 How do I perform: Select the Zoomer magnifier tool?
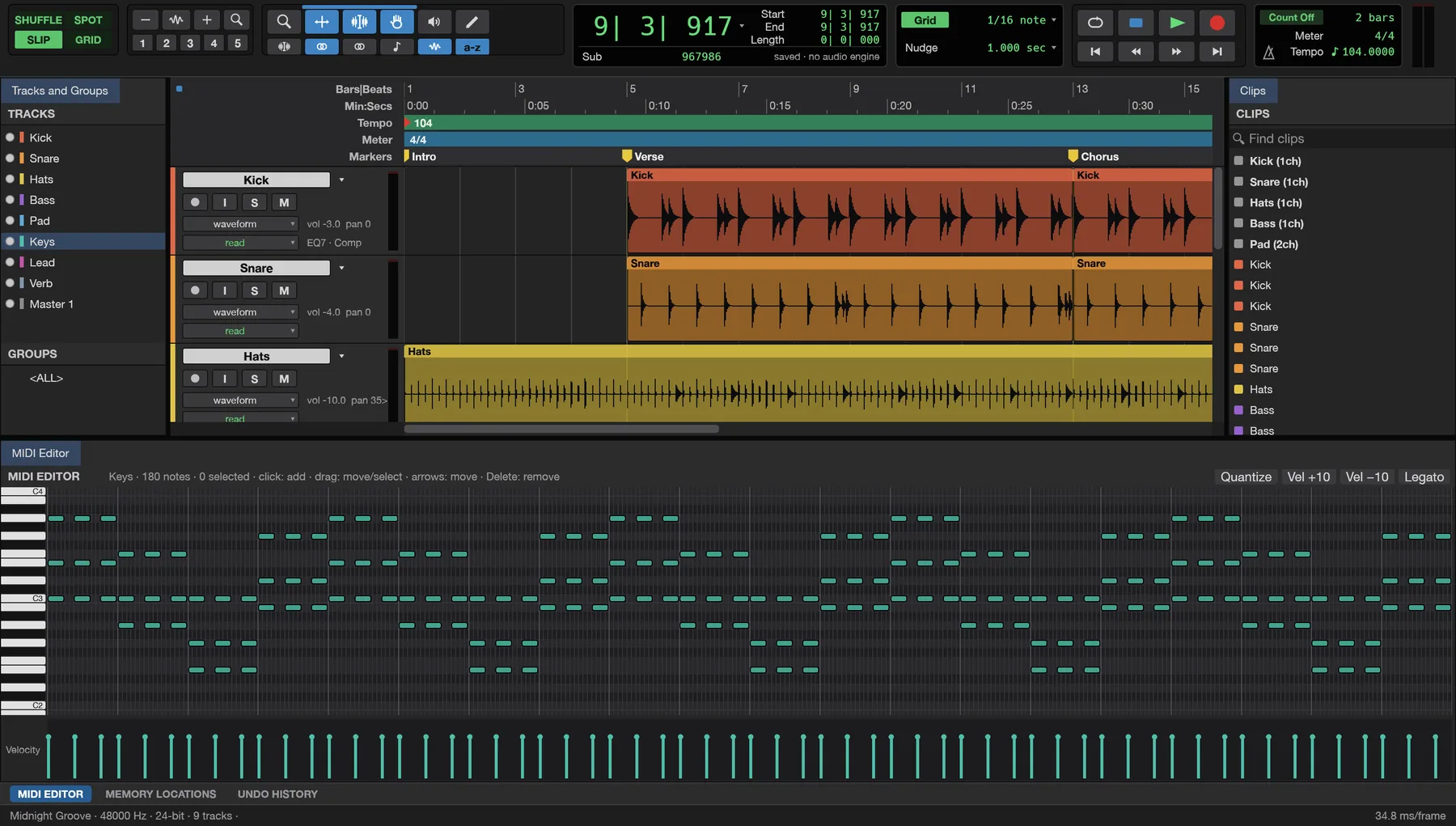(284, 22)
